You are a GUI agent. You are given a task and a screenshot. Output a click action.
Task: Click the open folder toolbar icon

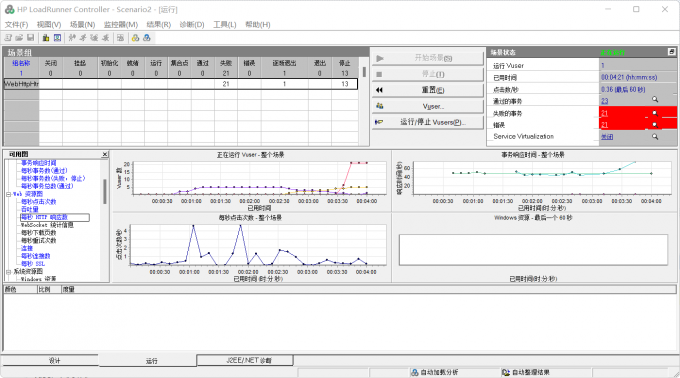[x=20, y=38]
